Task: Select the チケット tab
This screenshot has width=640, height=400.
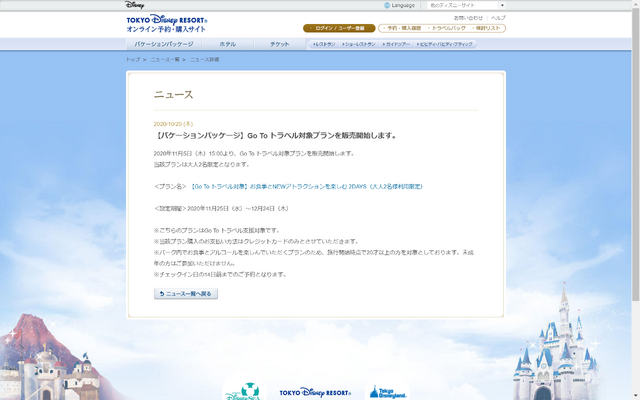Action: [280, 44]
